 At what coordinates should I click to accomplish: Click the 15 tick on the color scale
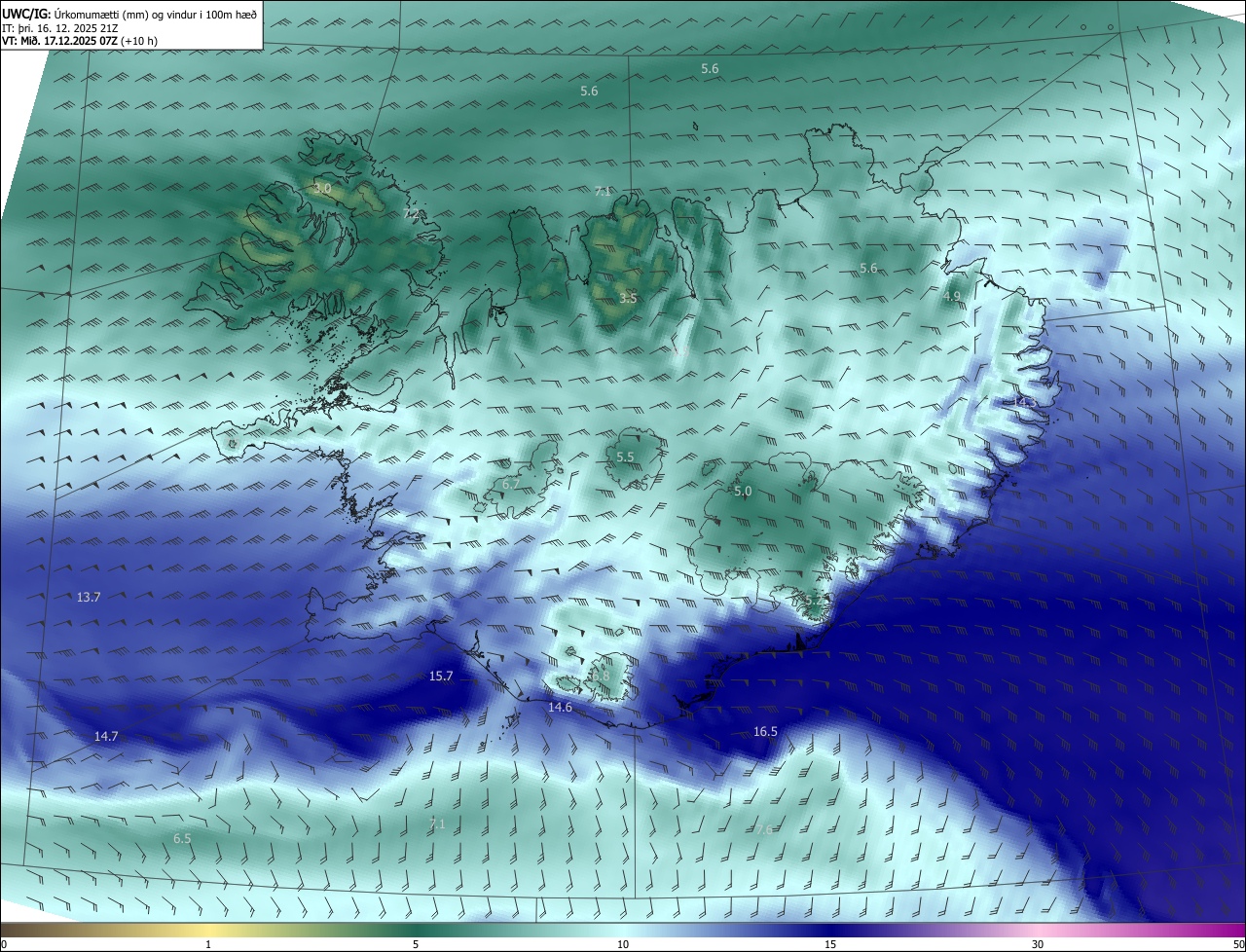(x=830, y=944)
